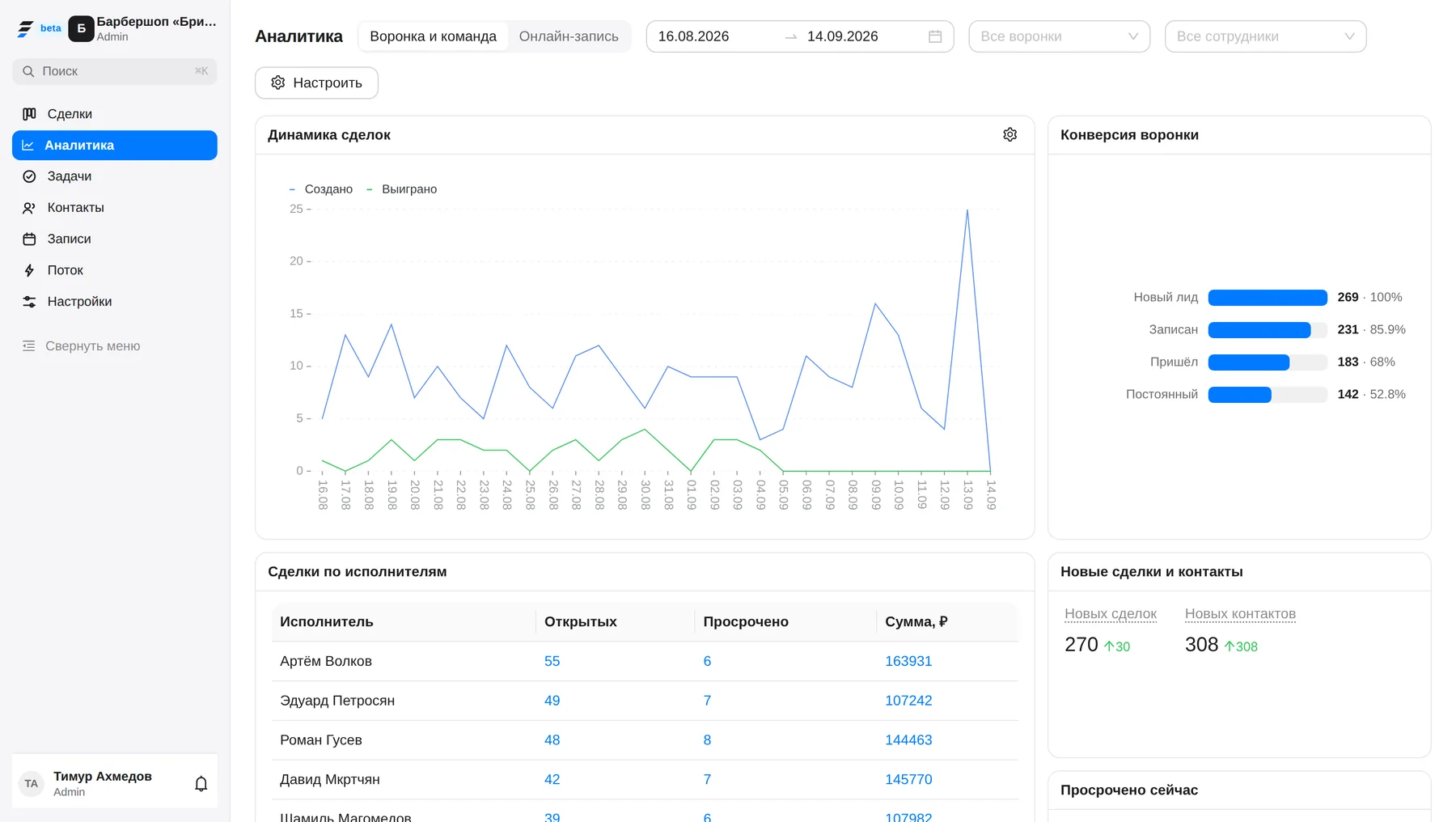
Task: Click Новых сделок label
Action: click(1111, 614)
